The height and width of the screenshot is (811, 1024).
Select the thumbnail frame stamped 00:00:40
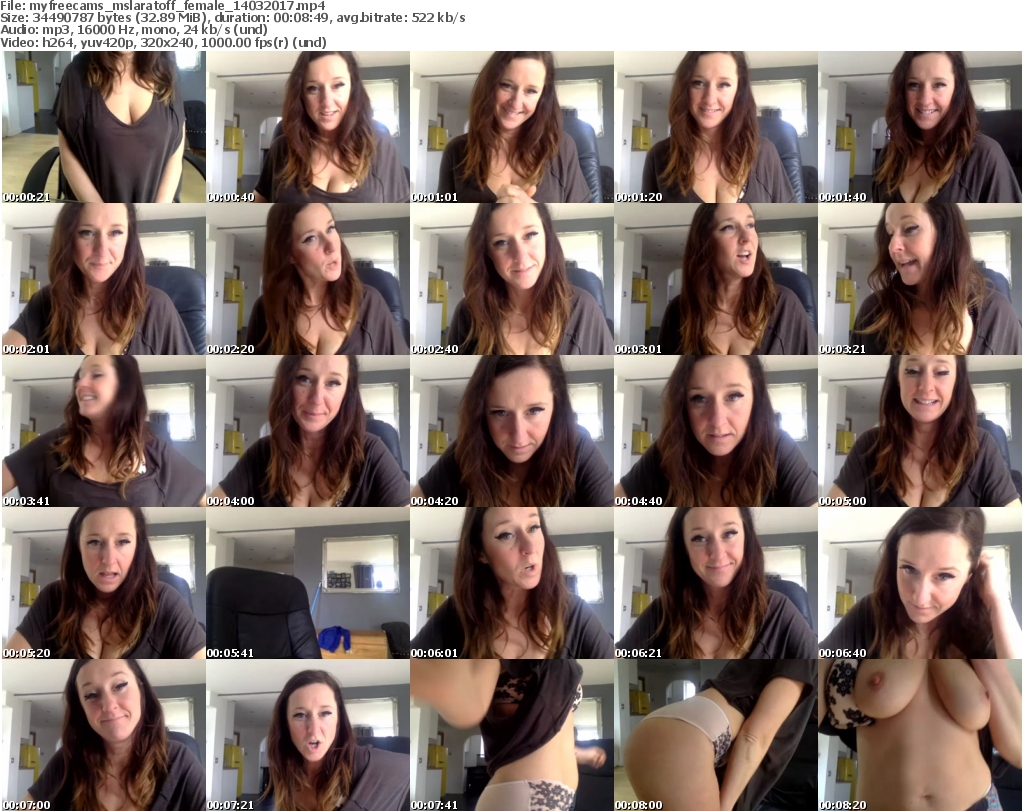[308, 127]
